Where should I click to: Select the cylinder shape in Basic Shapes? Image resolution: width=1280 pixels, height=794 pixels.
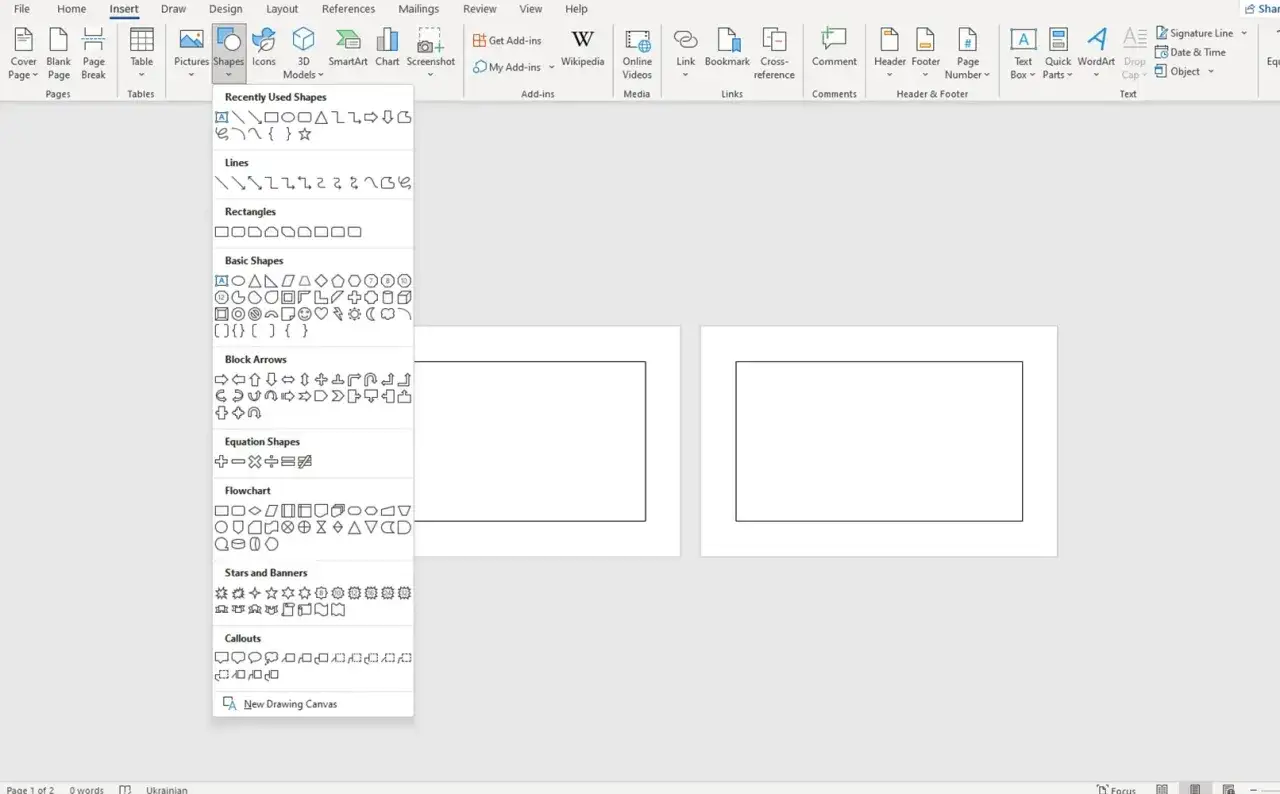coord(387,297)
